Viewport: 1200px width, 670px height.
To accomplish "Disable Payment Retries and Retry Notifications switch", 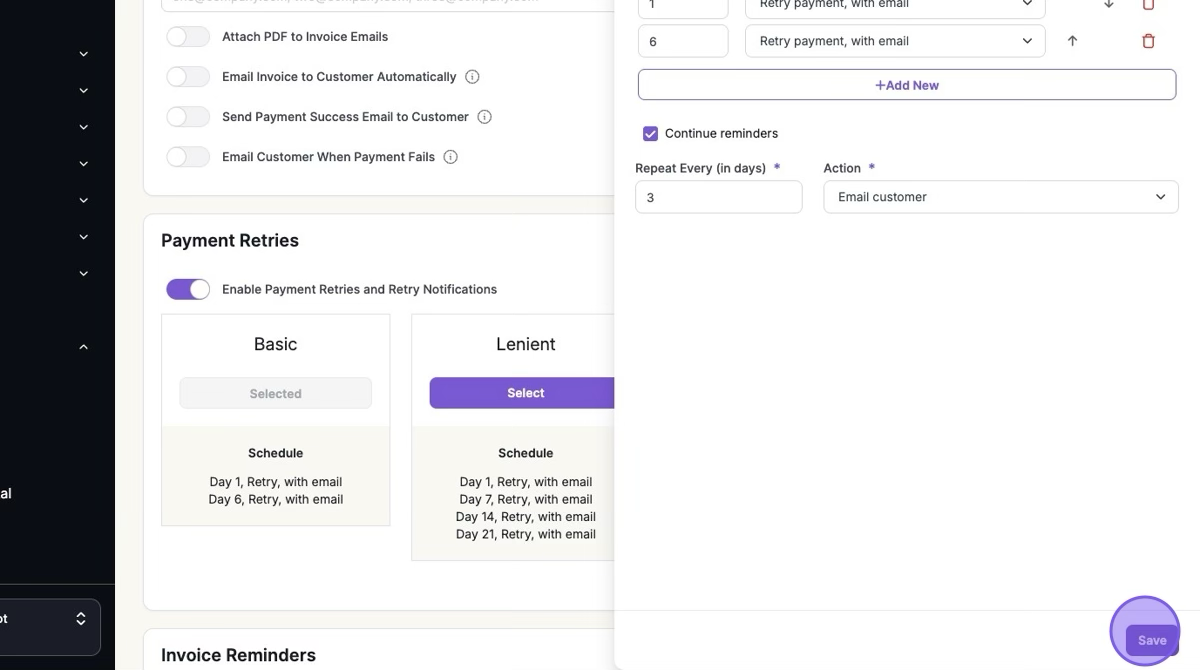I will click(x=188, y=289).
